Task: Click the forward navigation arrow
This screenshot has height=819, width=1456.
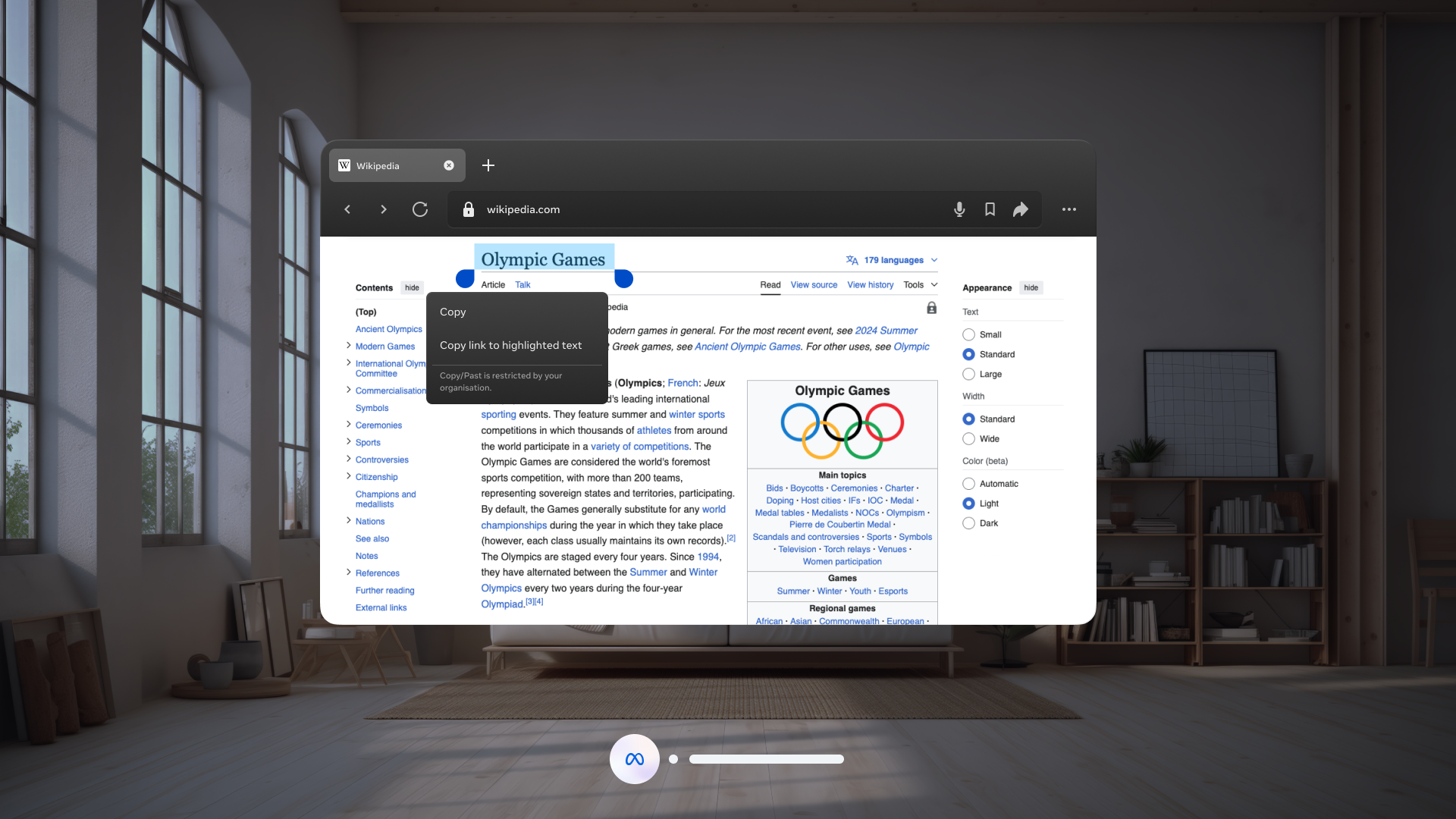Action: coord(384,209)
